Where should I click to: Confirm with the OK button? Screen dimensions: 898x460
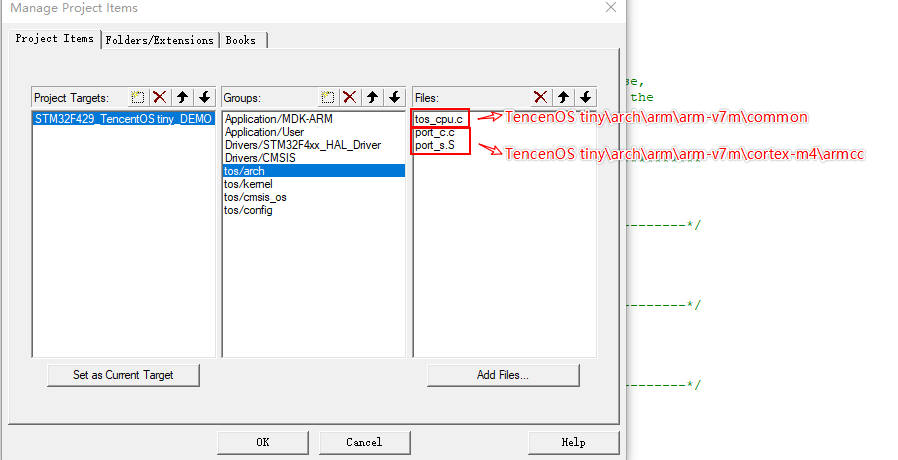tap(263, 442)
